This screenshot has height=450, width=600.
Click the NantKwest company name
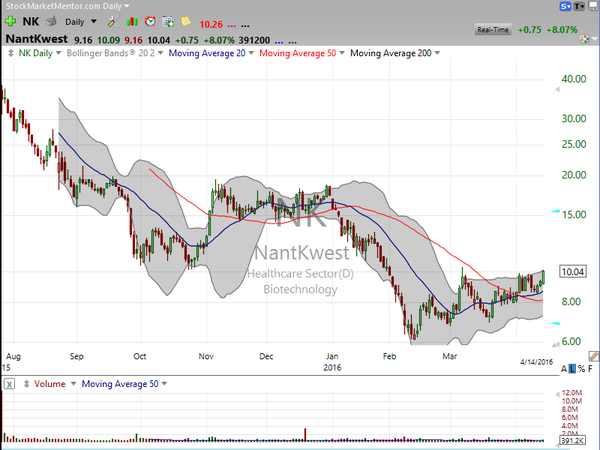37,39
